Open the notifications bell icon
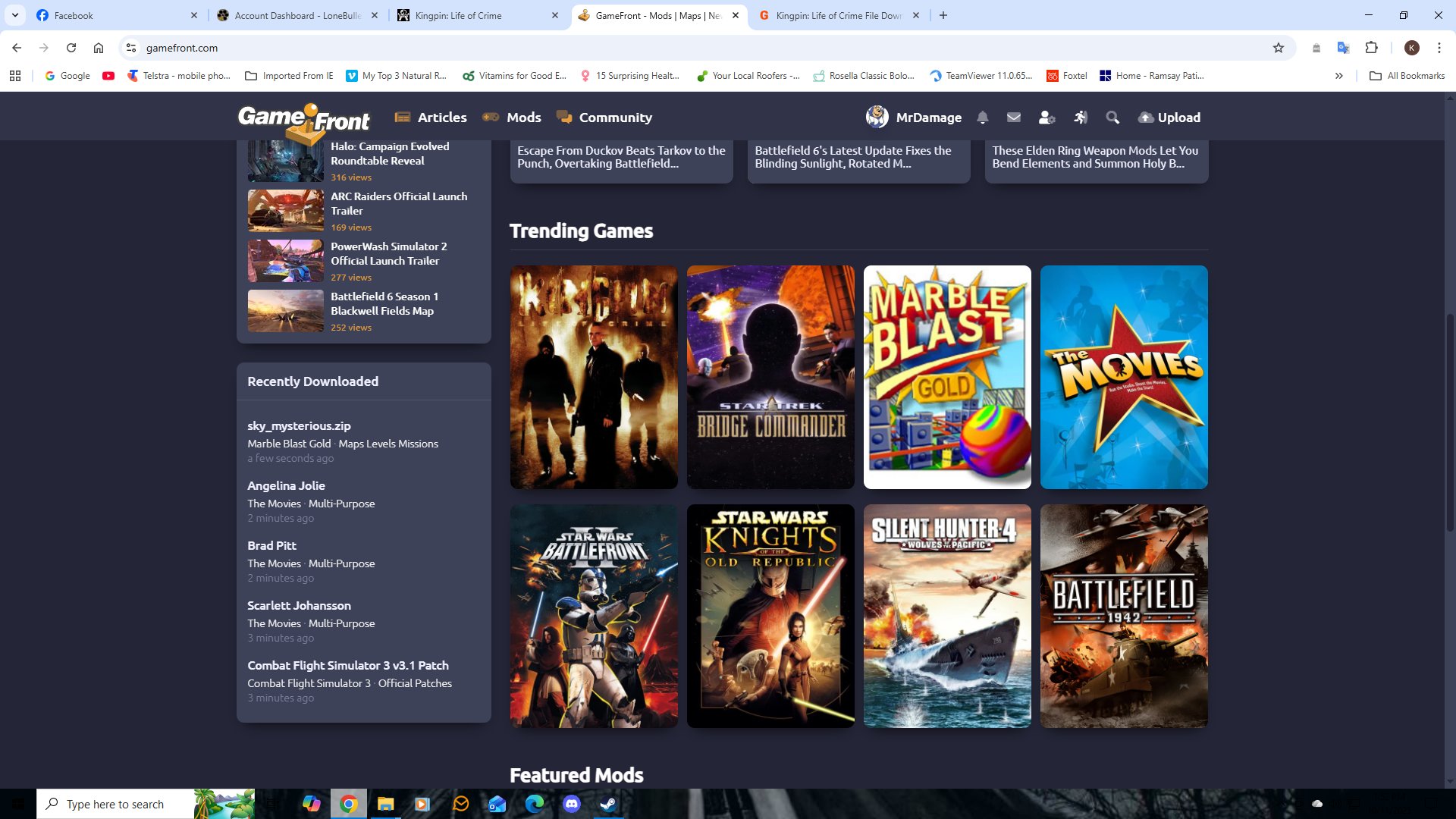The width and height of the screenshot is (1456, 819). pos(982,117)
